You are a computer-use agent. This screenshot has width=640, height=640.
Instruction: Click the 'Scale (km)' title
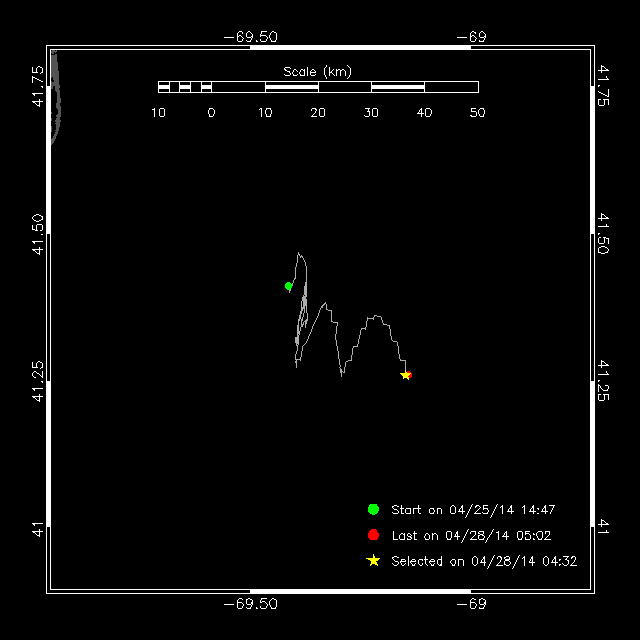tap(317, 71)
